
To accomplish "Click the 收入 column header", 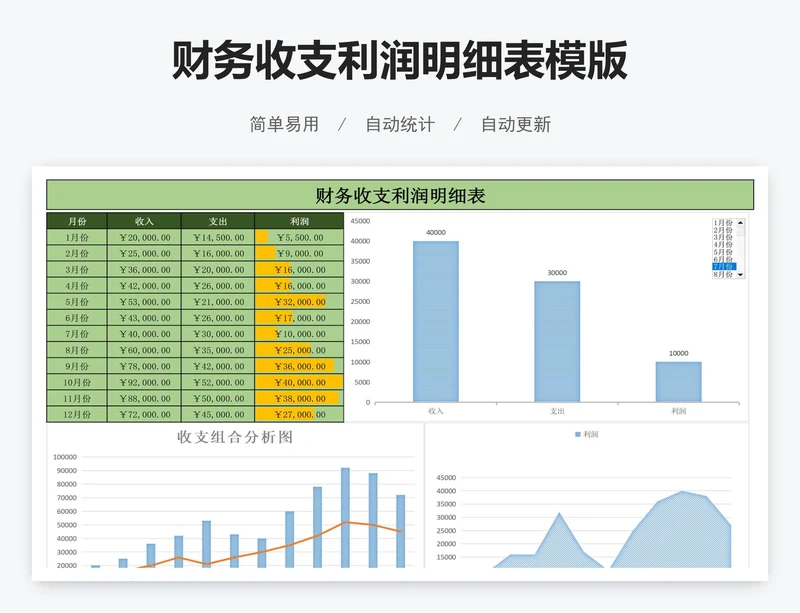I will pyautogui.click(x=144, y=221).
